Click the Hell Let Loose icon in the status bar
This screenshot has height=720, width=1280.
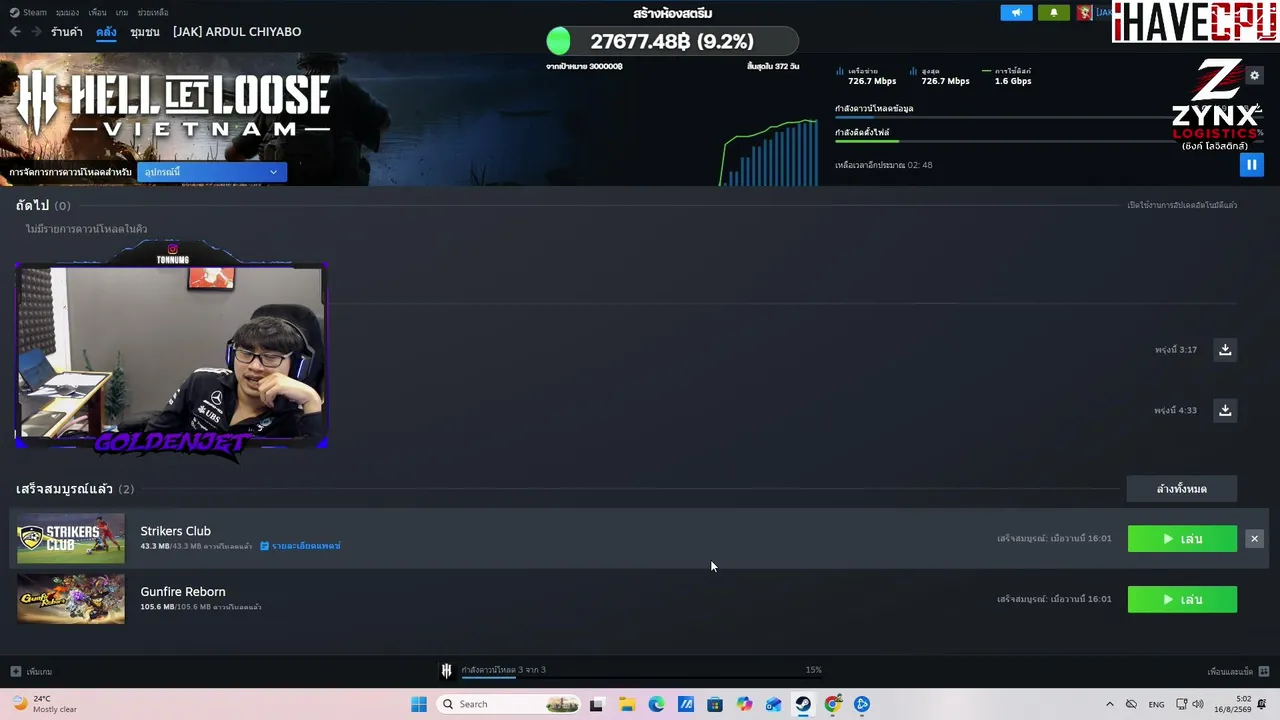click(x=447, y=670)
